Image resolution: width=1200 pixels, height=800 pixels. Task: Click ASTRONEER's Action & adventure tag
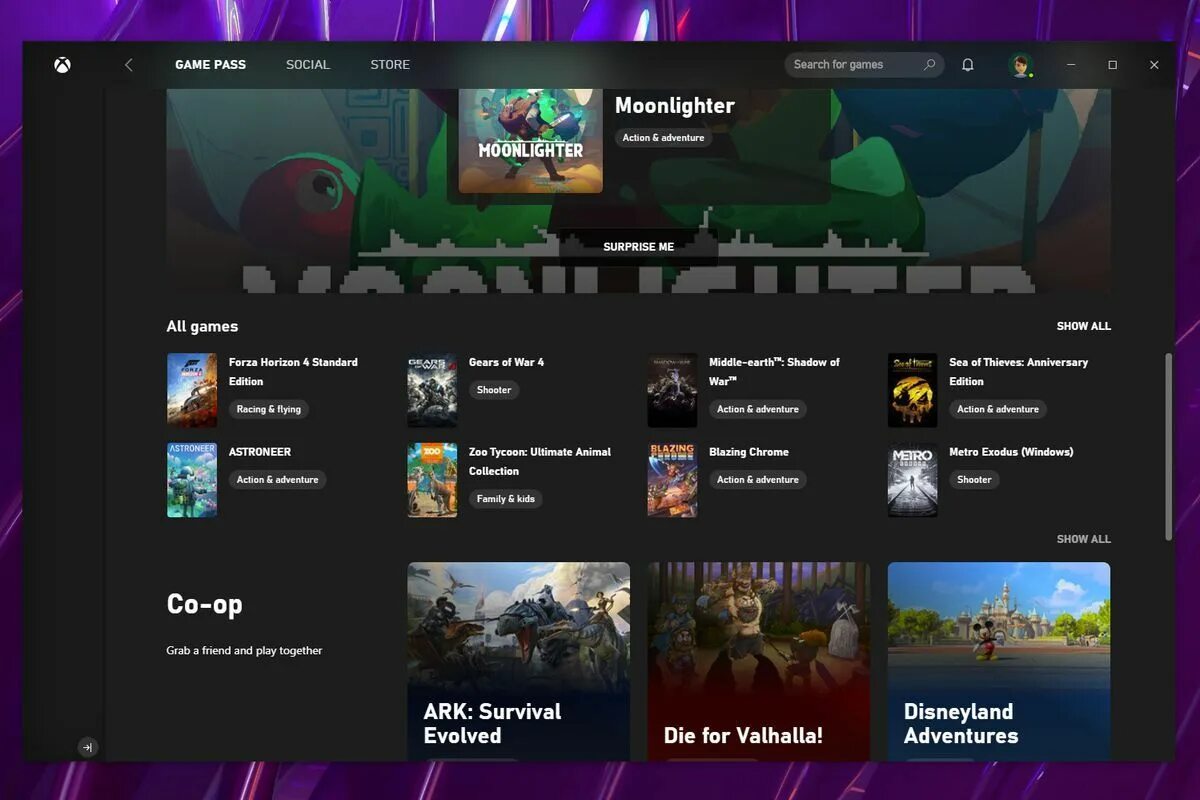click(x=278, y=480)
